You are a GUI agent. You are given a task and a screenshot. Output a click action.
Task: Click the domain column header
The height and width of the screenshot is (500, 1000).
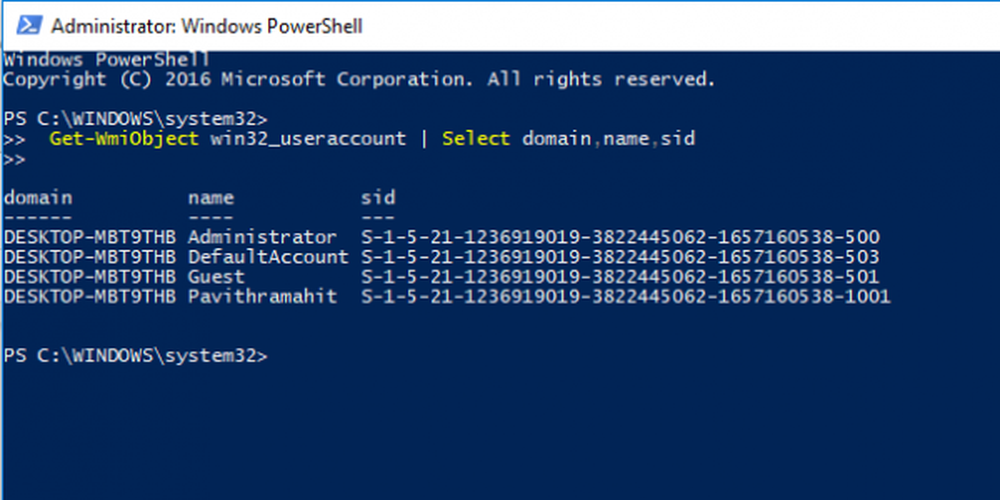[x=38, y=198]
